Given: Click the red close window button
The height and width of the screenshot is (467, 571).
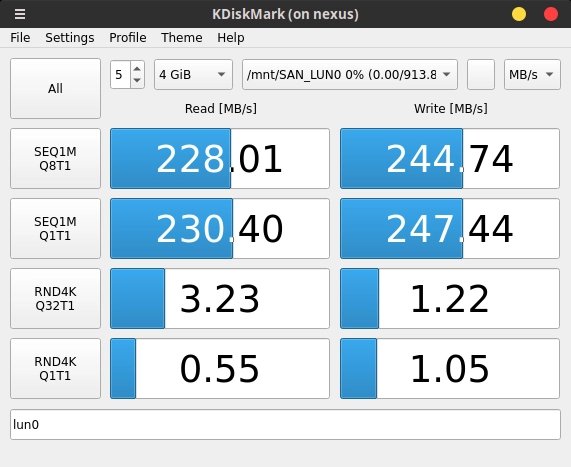Looking at the screenshot, I should tap(551, 14).
